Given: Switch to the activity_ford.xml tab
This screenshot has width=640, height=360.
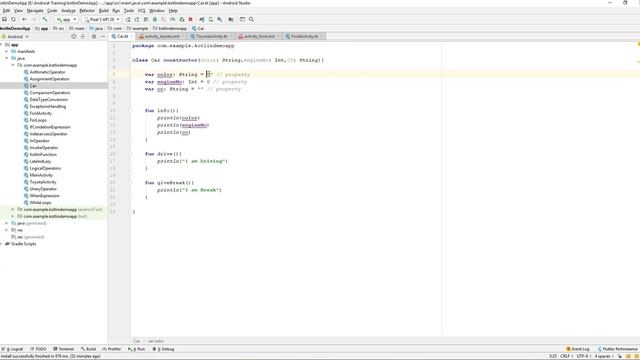Looking at the screenshot, I should pos(259,36).
